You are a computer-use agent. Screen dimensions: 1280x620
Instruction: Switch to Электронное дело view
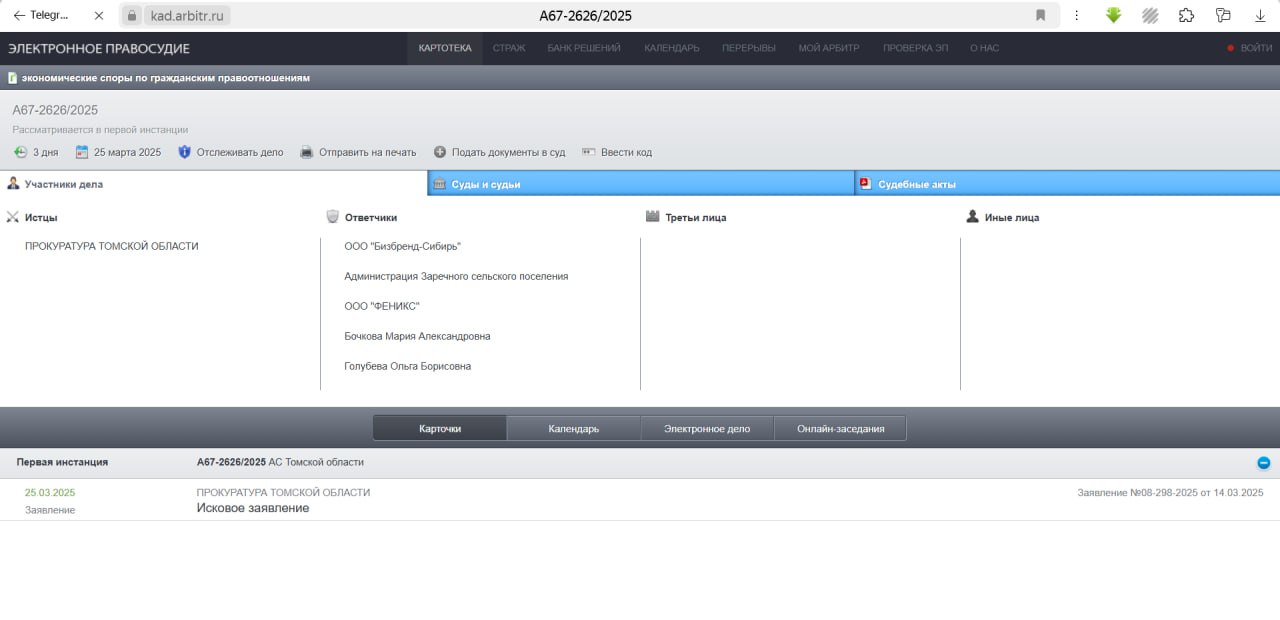click(706, 428)
